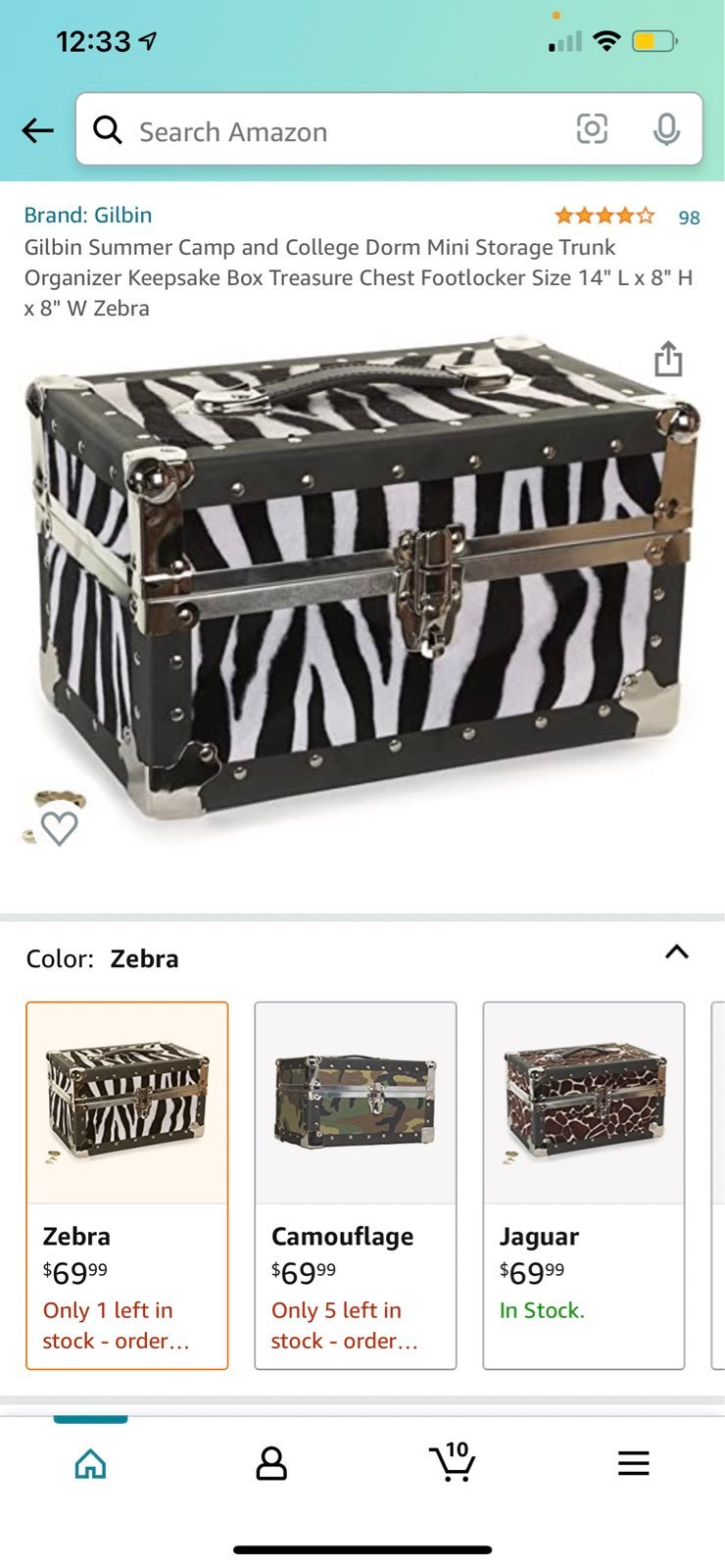View the 98 ratings count
This screenshot has width=725, height=1568.
click(x=690, y=218)
